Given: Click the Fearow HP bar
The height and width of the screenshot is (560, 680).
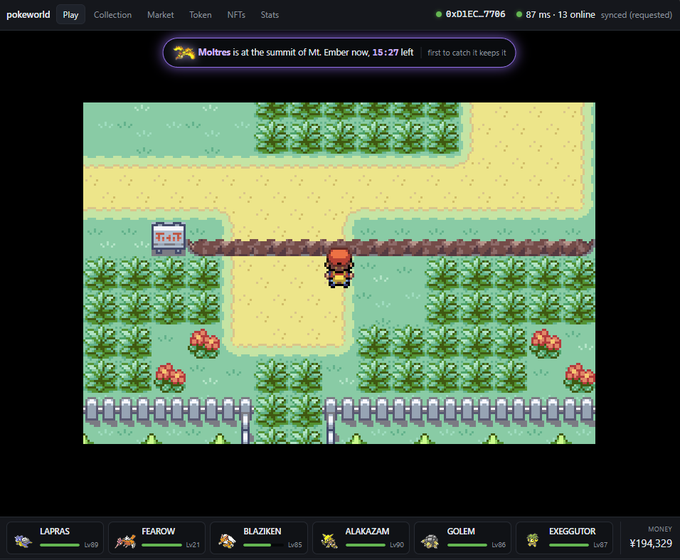Looking at the screenshot, I should [161, 545].
